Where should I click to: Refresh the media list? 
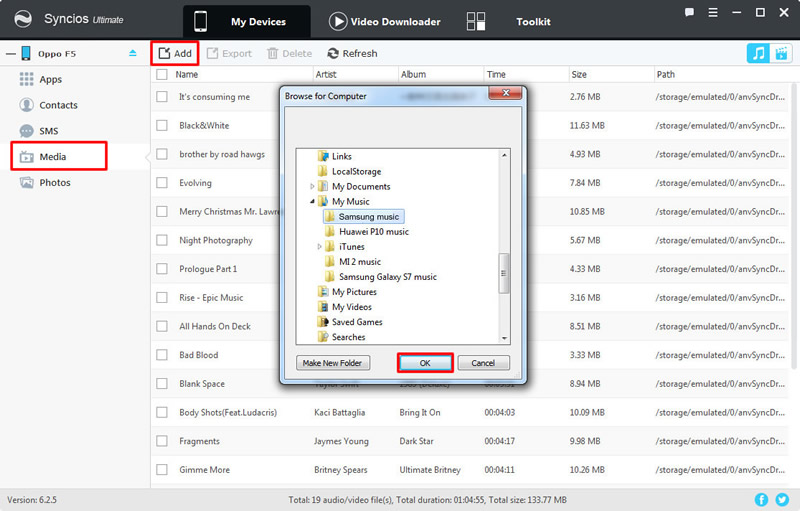tap(352, 53)
